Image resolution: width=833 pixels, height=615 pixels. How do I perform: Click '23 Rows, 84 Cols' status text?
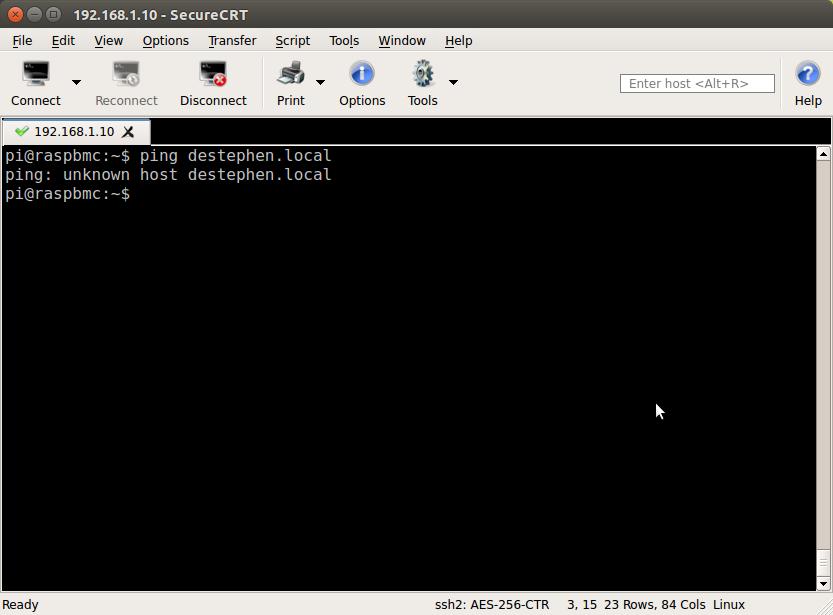(x=654, y=605)
